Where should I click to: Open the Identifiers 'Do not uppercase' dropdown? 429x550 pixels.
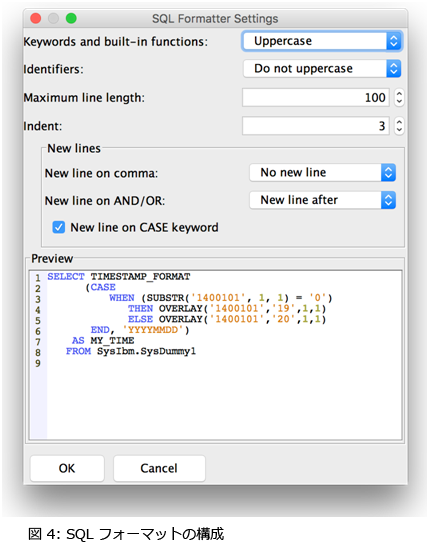click(322, 68)
